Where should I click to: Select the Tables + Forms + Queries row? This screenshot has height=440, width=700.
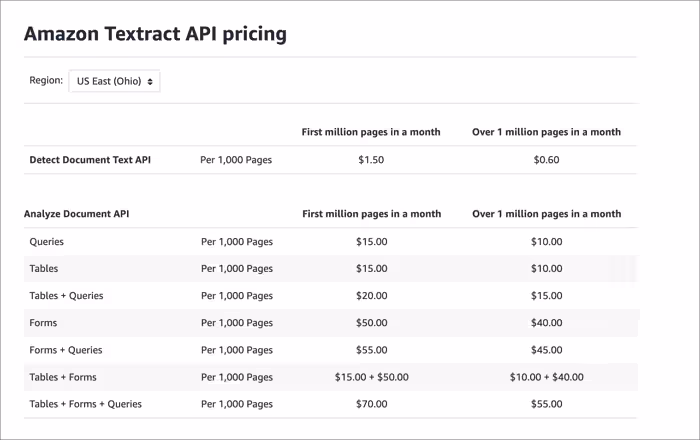(x=86, y=404)
